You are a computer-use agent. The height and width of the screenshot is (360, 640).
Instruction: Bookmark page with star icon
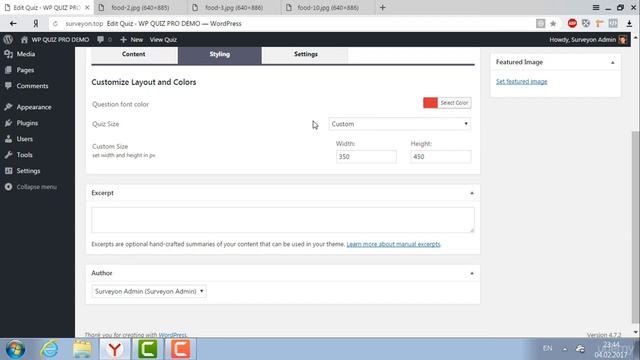pos(553,24)
